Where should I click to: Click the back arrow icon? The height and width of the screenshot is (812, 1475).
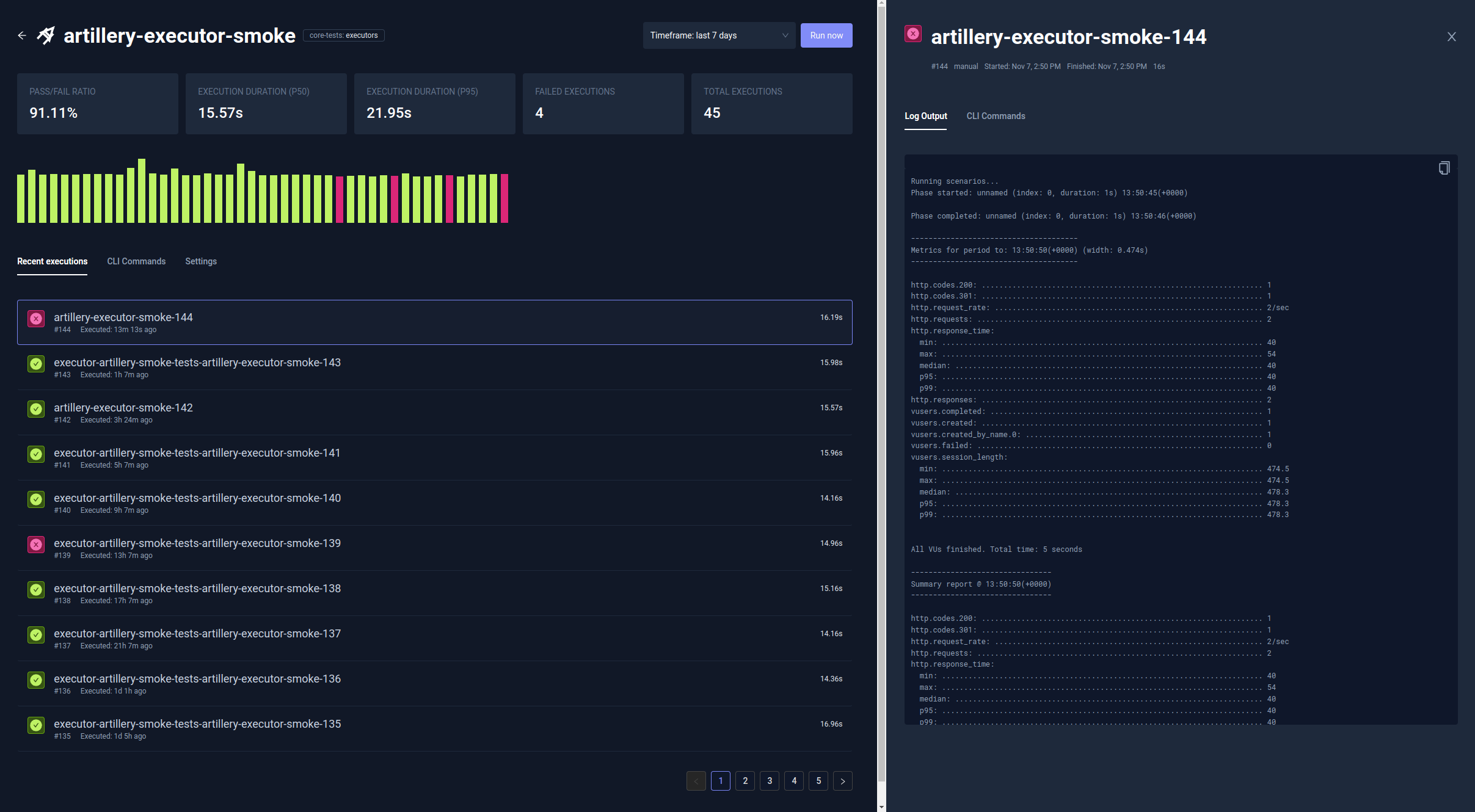(x=22, y=35)
